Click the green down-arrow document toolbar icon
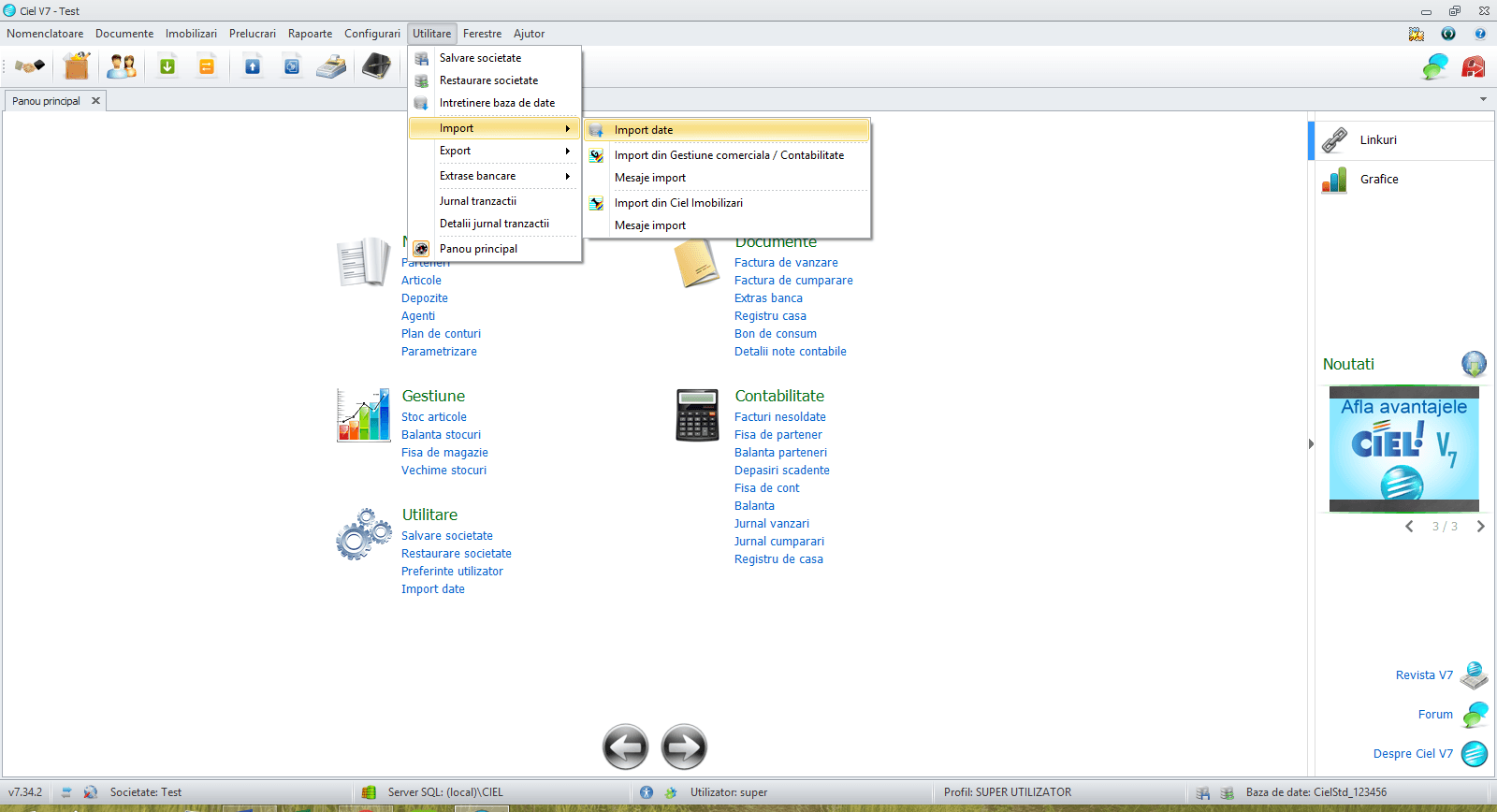Image resolution: width=1497 pixels, height=812 pixels. tap(167, 66)
